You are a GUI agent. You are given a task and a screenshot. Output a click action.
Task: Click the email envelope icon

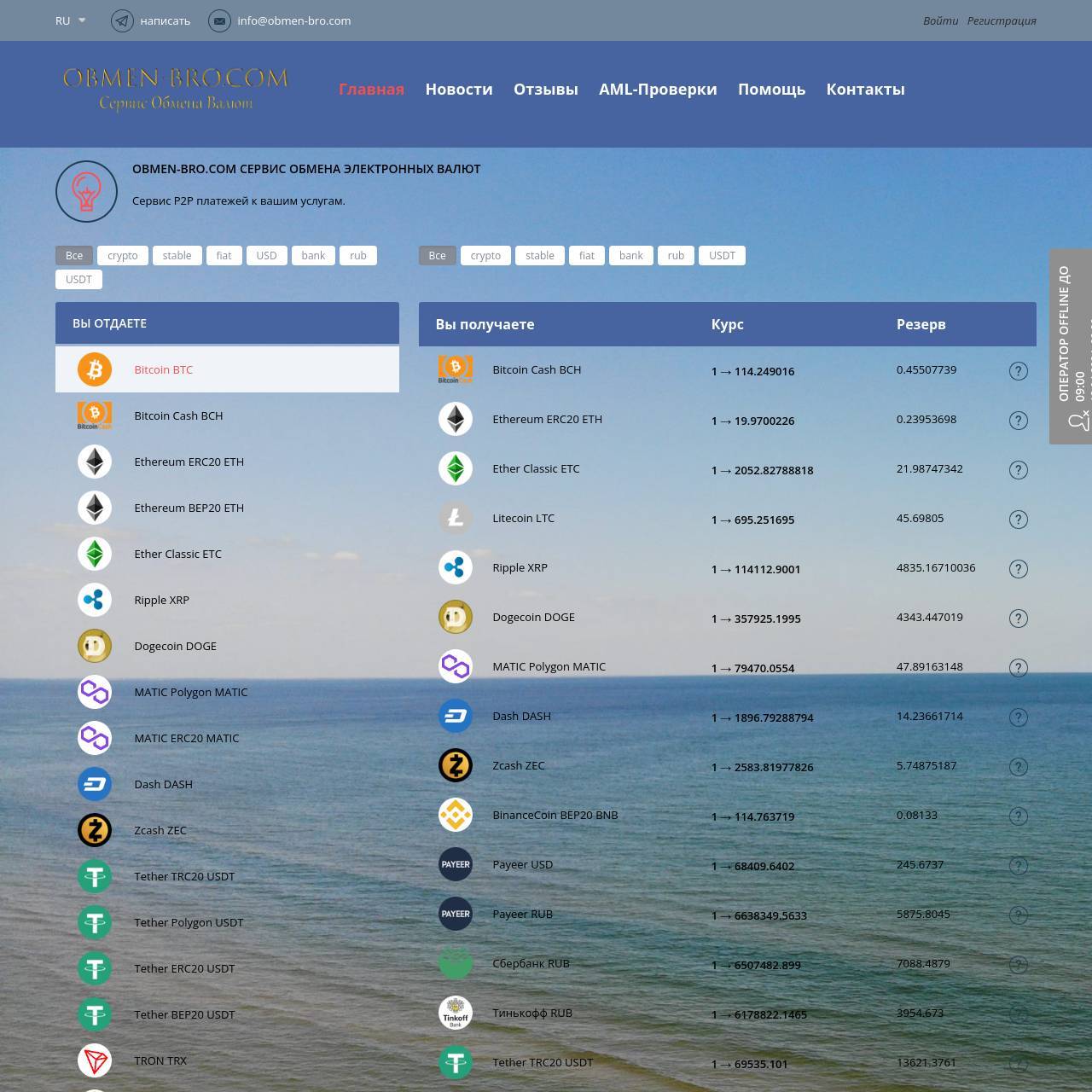point(220,20)
